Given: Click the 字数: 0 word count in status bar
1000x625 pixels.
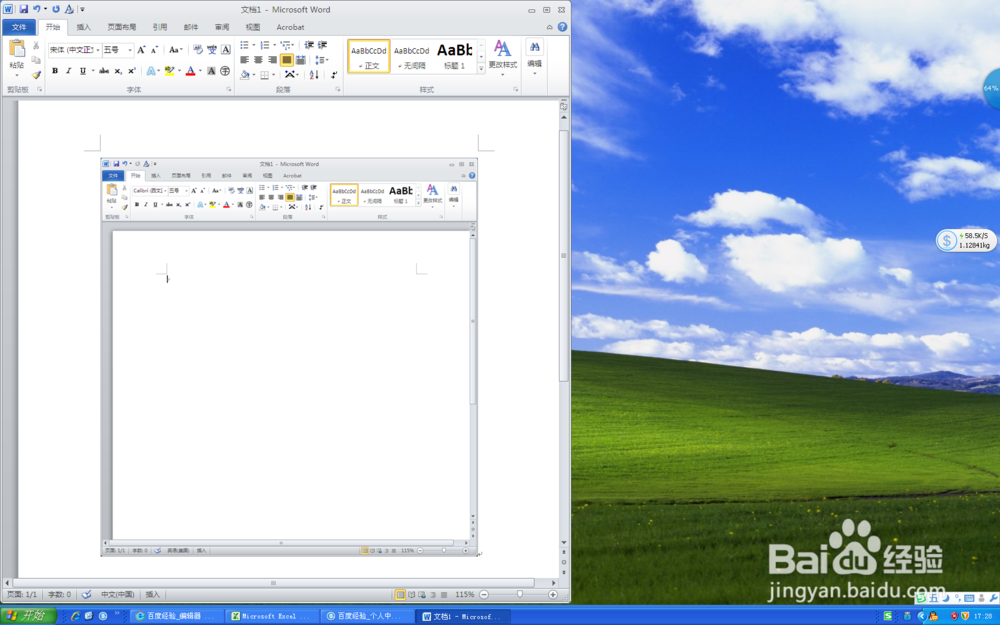Looking at the screenshot, I should pos(59,594).
